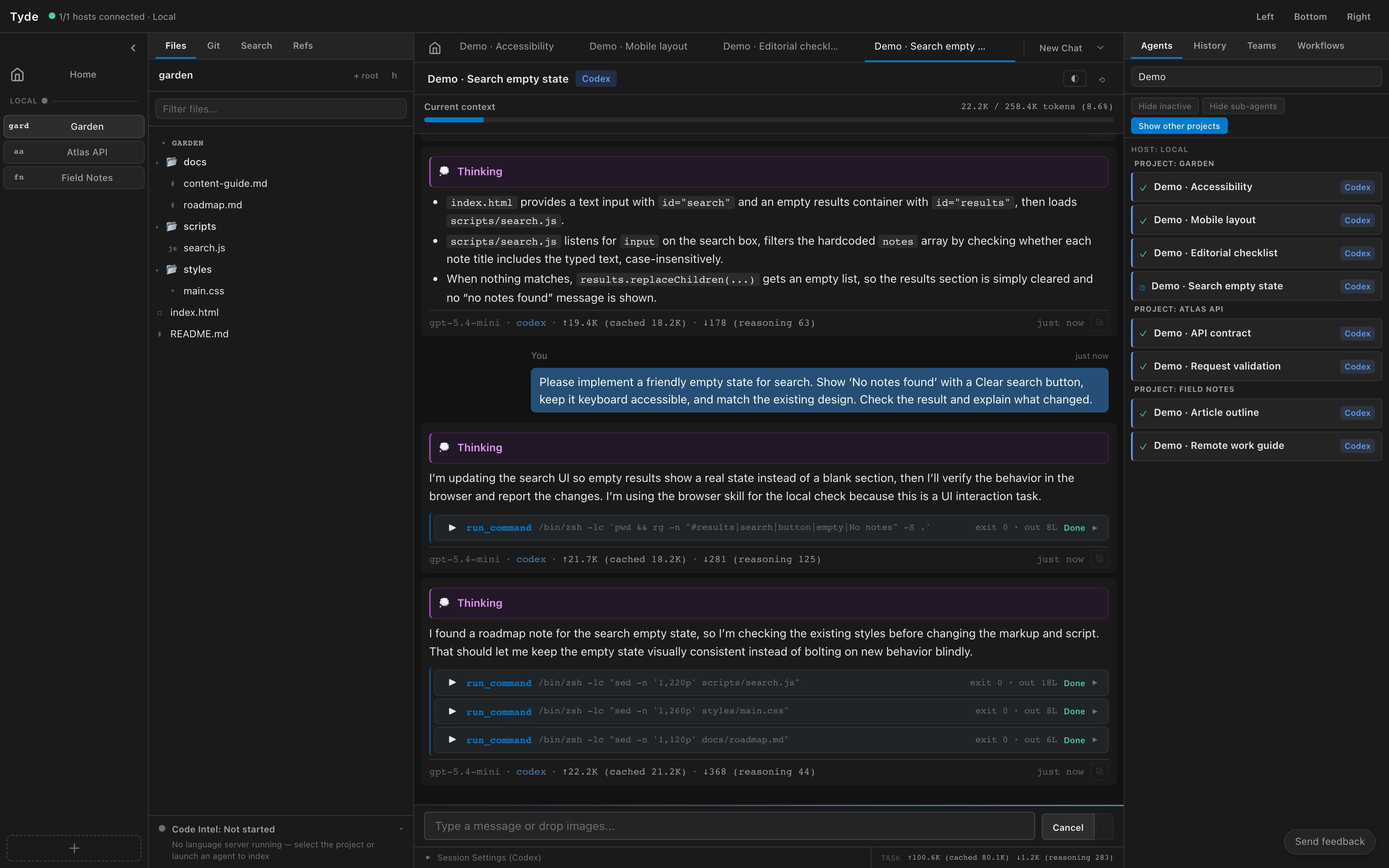Expand rg run_command output arrow
Screen dimensions: 1389x868
(x=1095, y=527)
